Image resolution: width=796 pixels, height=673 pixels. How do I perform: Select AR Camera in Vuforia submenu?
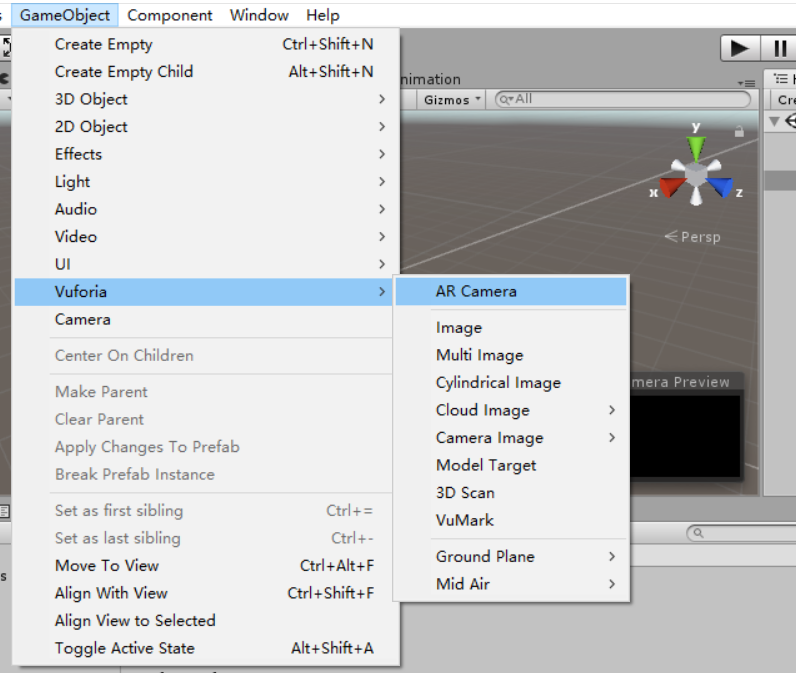pos(511,291)
